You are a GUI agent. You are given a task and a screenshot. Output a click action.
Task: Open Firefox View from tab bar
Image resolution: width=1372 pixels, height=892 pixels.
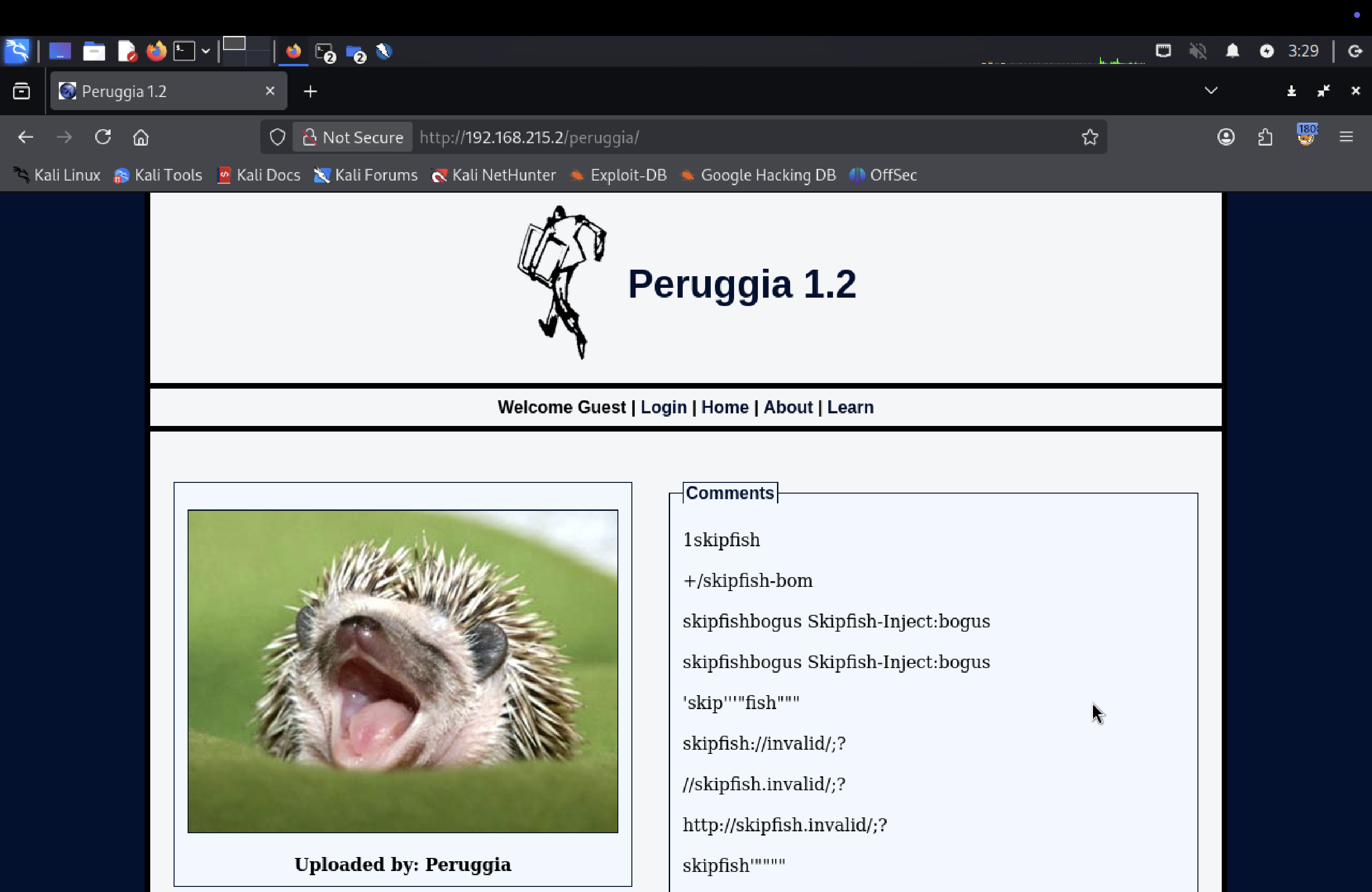[x=21, y=91]
